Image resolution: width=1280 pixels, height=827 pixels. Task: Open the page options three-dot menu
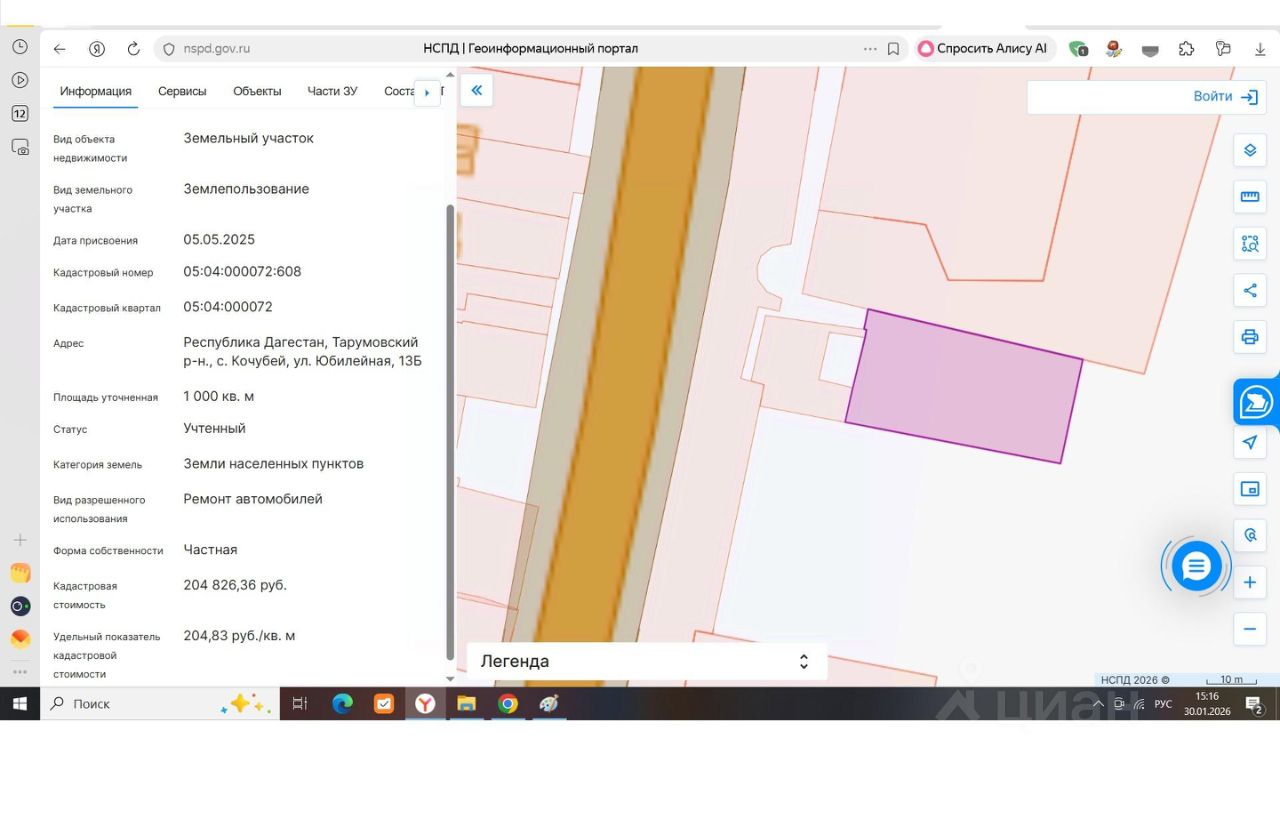tap(870, 48)
